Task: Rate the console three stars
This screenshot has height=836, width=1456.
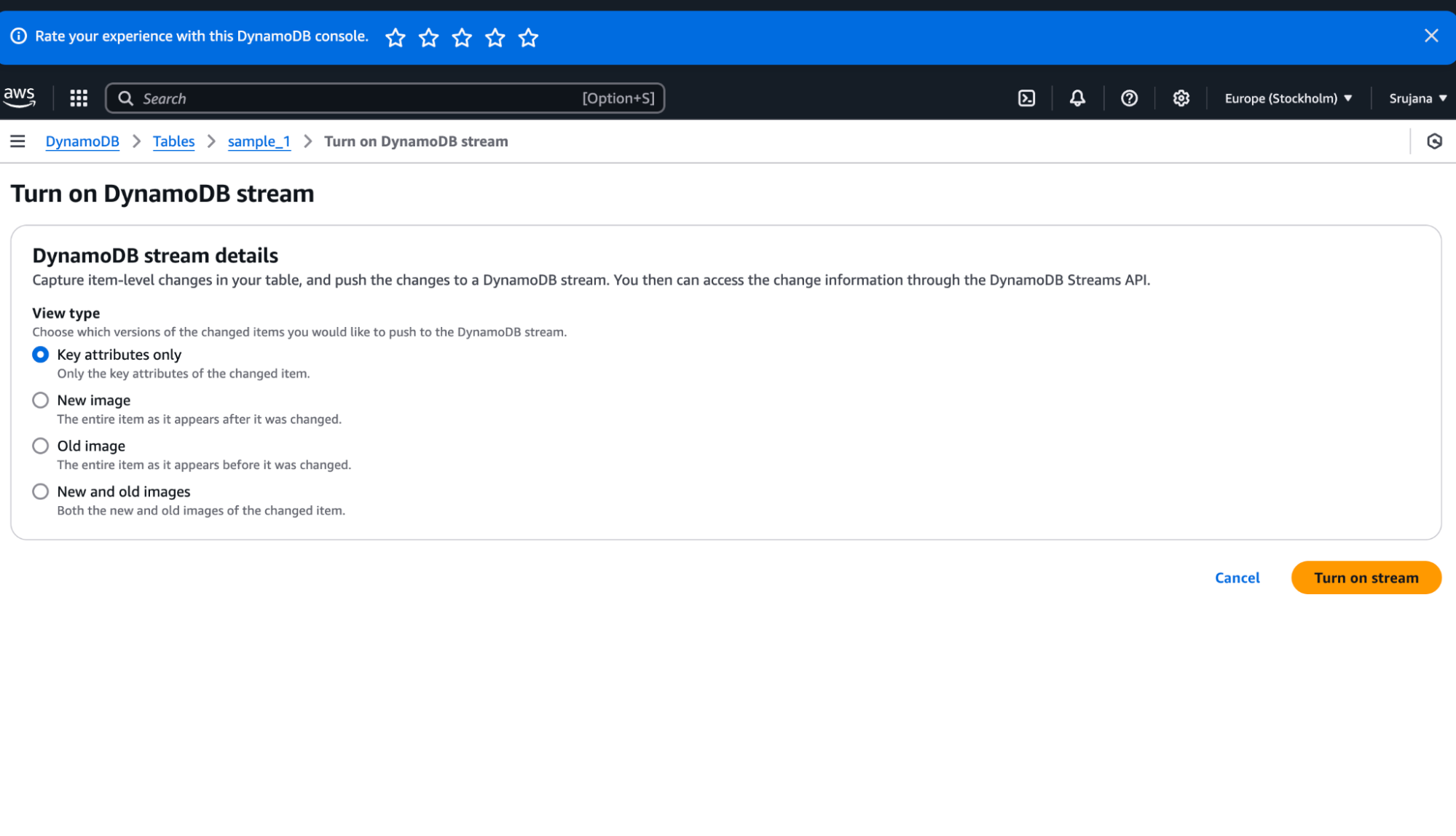Action: (x=462, y=37)
